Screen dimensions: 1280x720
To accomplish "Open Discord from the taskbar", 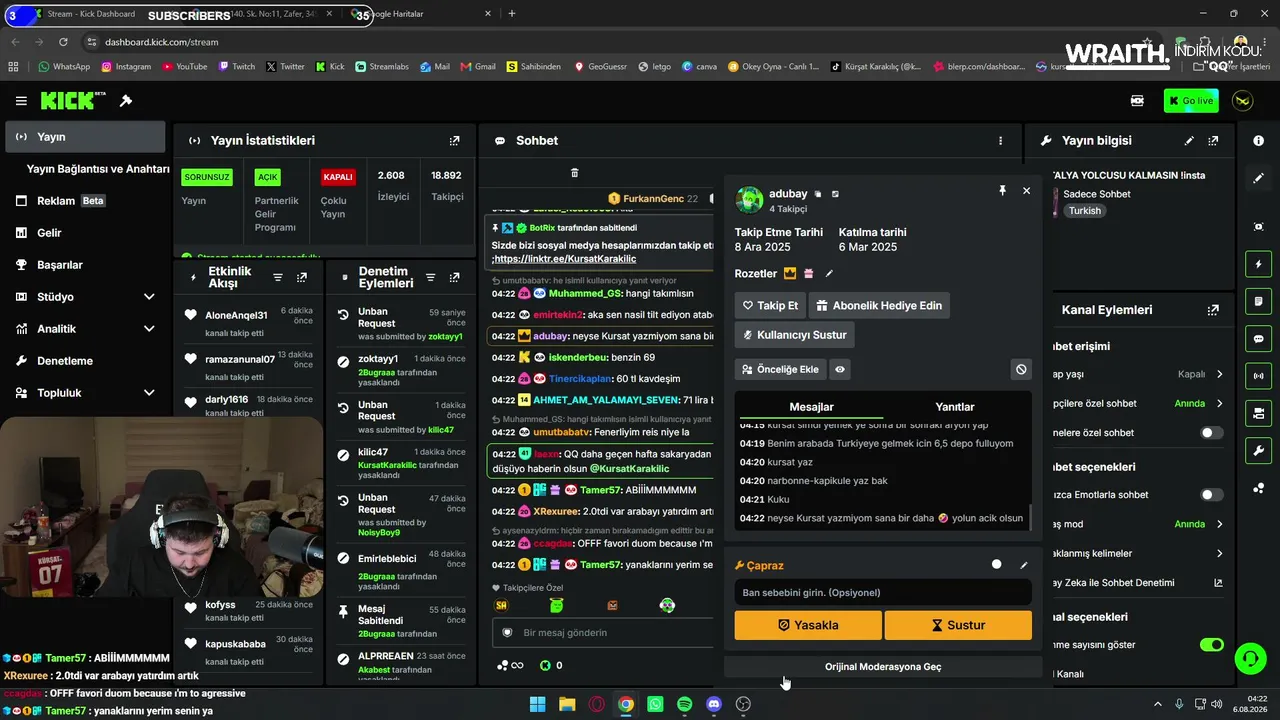I will tap(714, 704).
